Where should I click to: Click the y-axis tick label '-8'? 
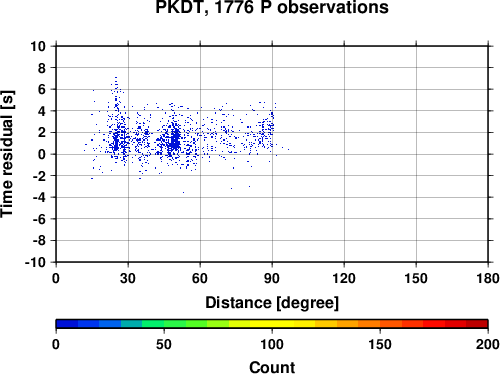(x=39, y=241)
